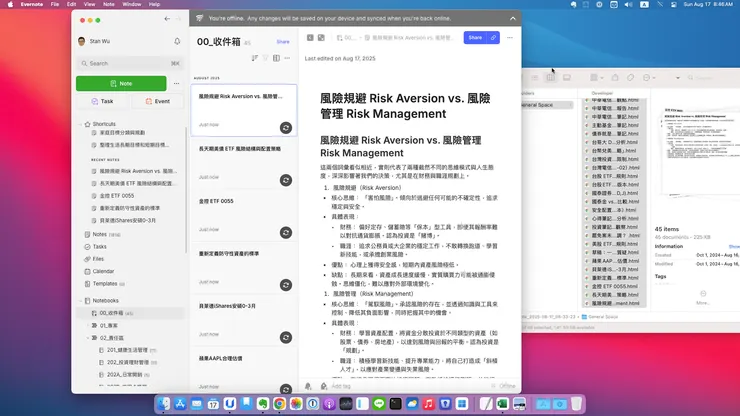Open the notifications bell in Evernote sidebar
Screen dimensions: 740x416
click(x=177, y=41)
